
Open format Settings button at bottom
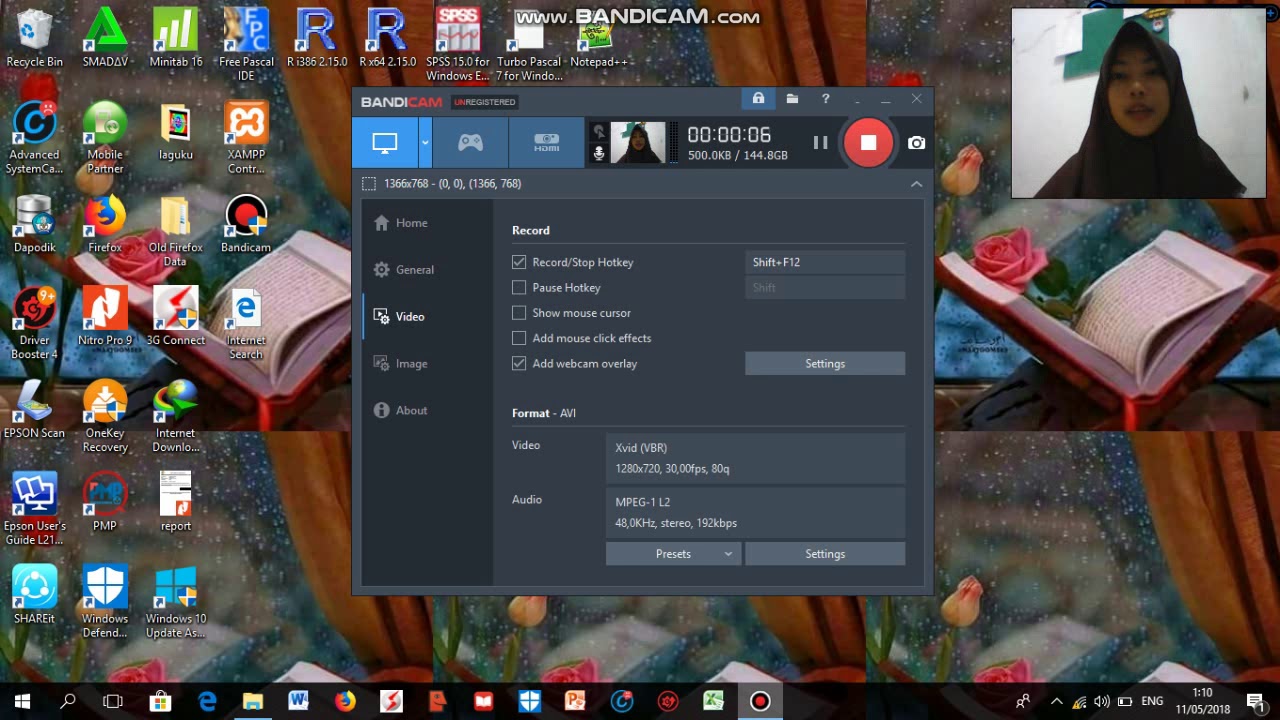(825, 554)
